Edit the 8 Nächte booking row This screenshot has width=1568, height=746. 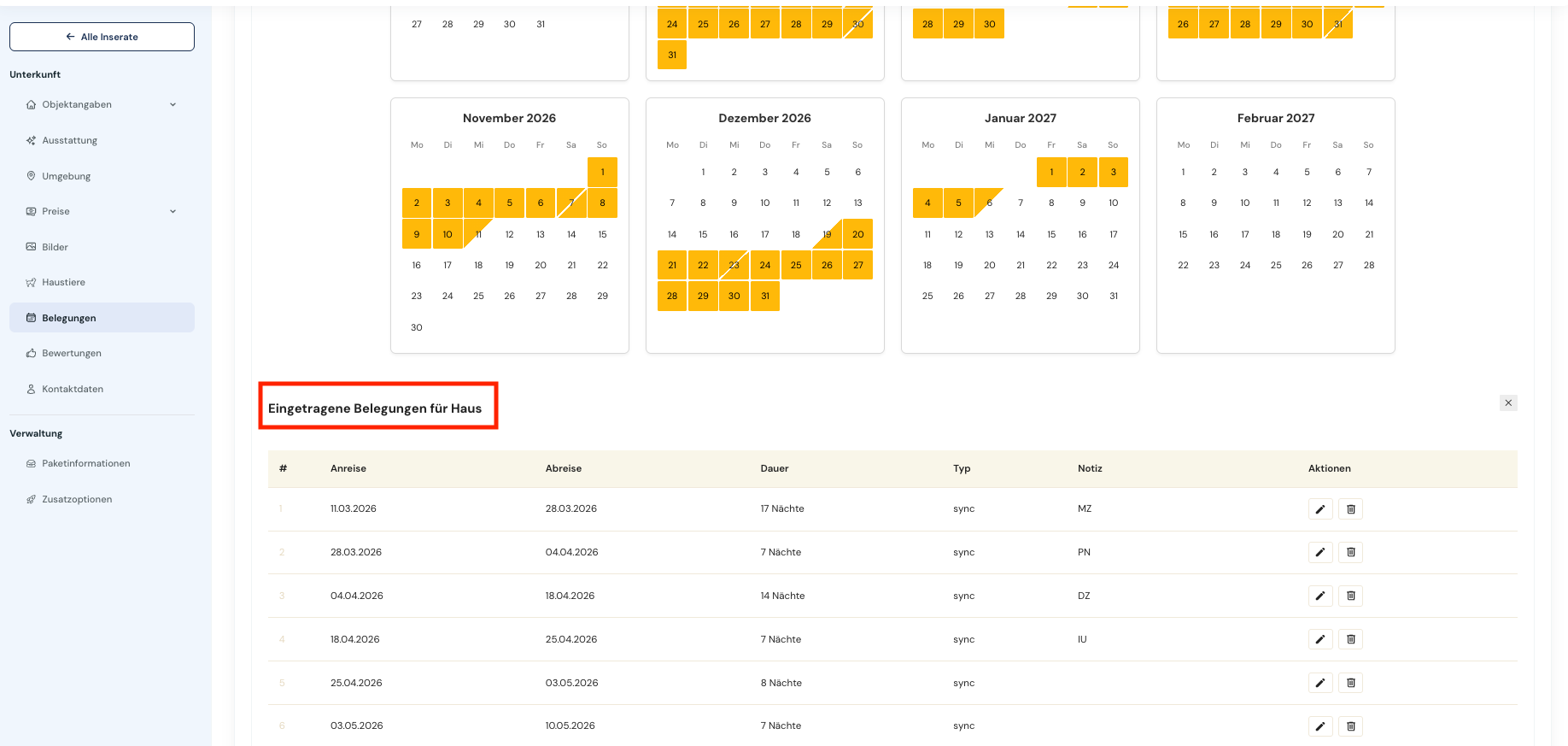click(1319, 684)
